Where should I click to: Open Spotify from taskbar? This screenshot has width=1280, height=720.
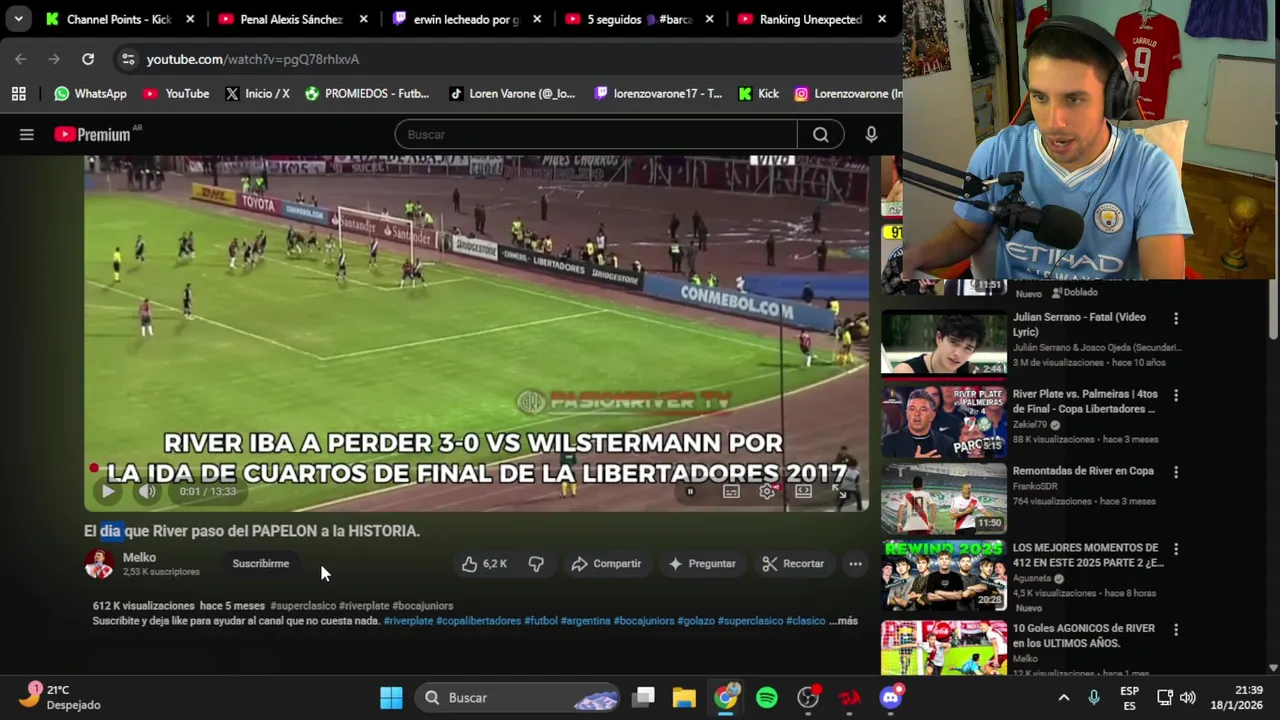pos(767,698)
